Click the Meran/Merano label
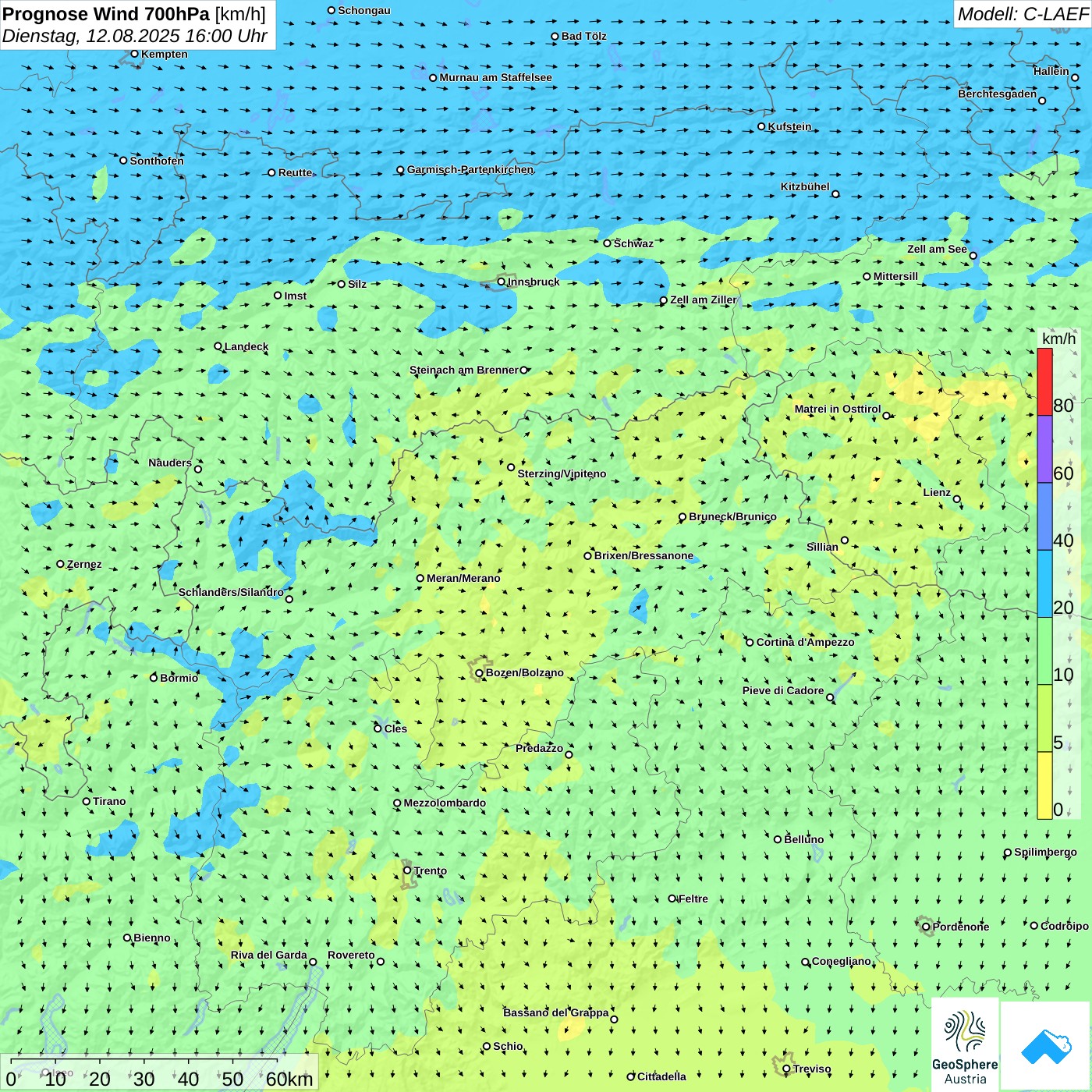This screenshot has height=1092, width=1092. tap(463, 578)
